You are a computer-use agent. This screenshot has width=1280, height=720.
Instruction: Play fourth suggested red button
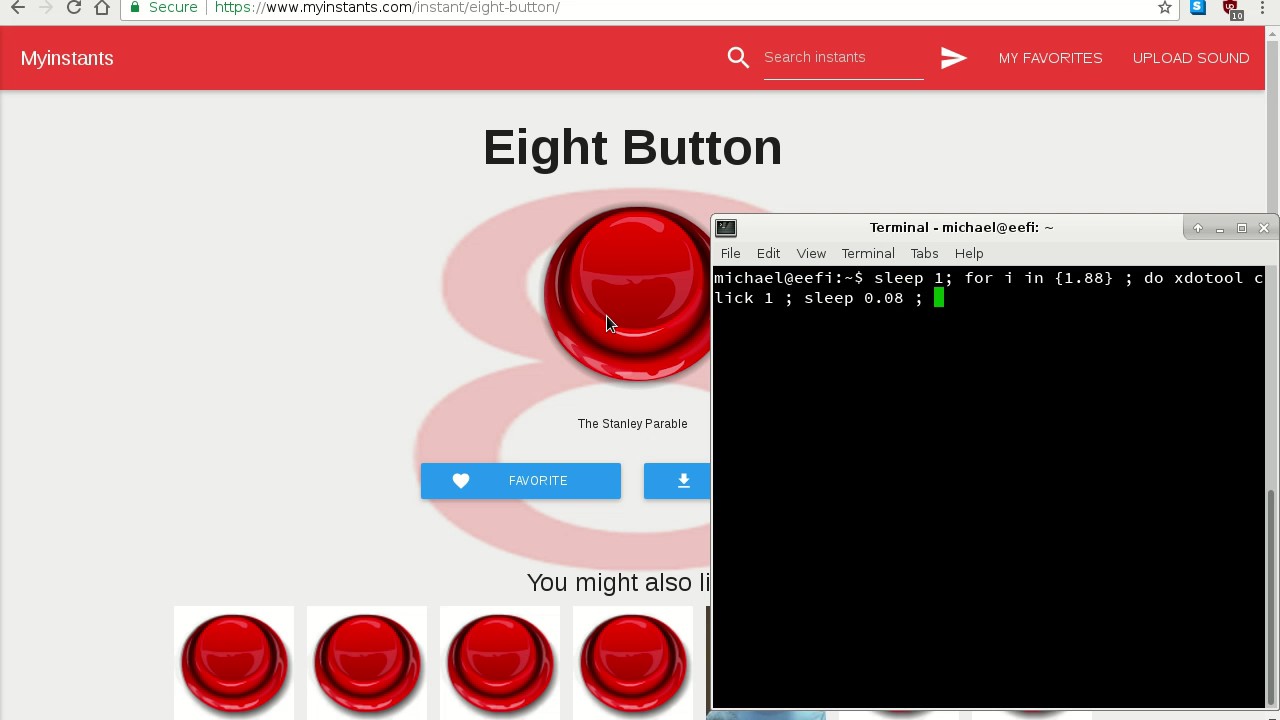[633, 663]
